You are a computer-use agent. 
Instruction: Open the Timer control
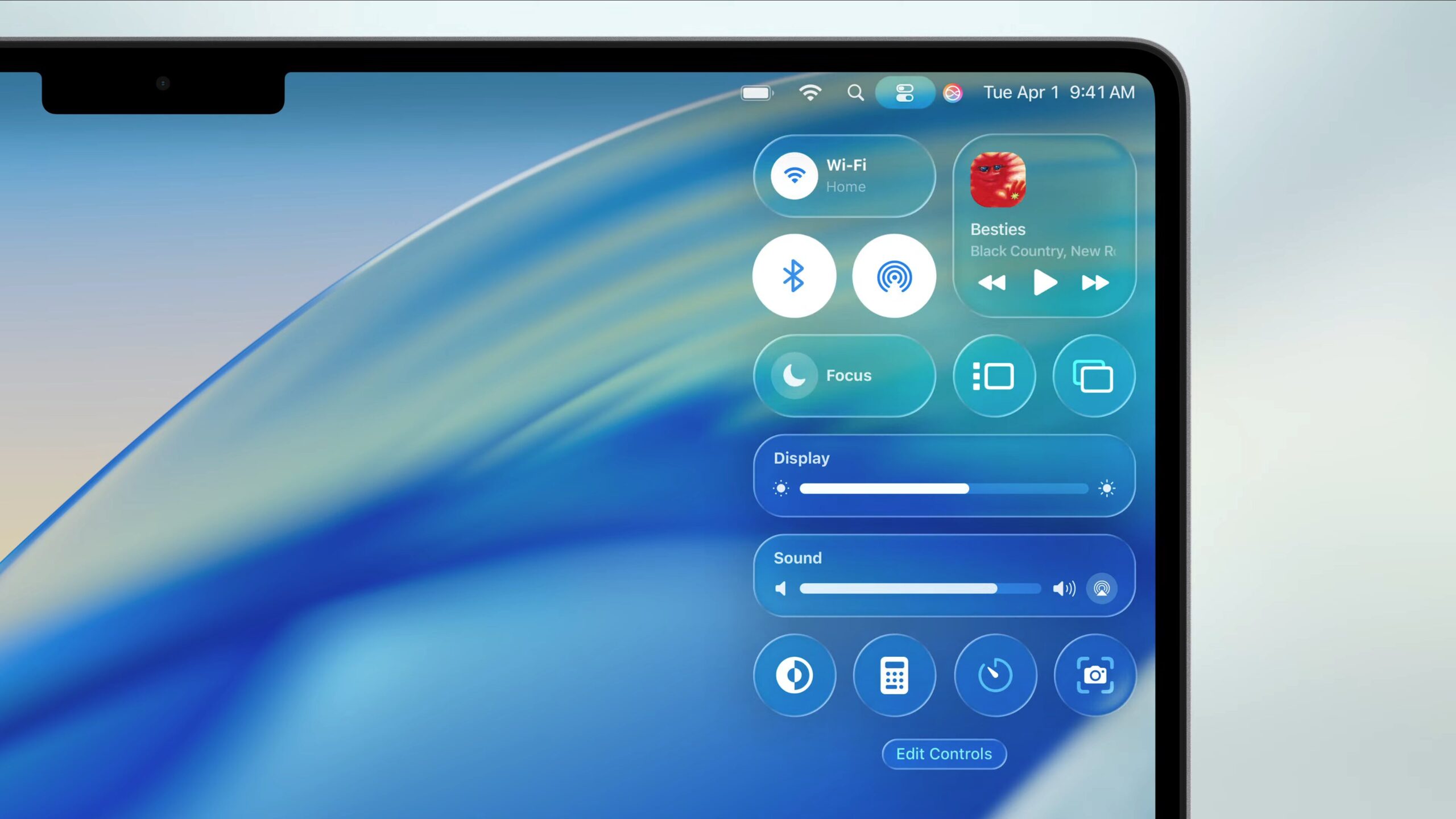(995, 675)
